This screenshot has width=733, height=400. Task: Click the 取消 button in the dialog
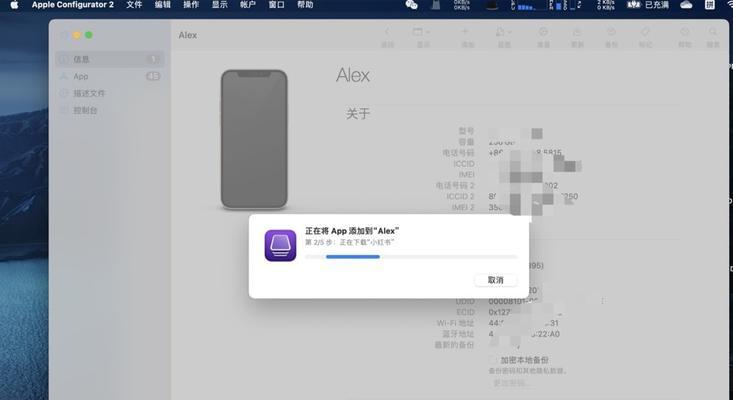pyautogui.click(x=496, y=280)
